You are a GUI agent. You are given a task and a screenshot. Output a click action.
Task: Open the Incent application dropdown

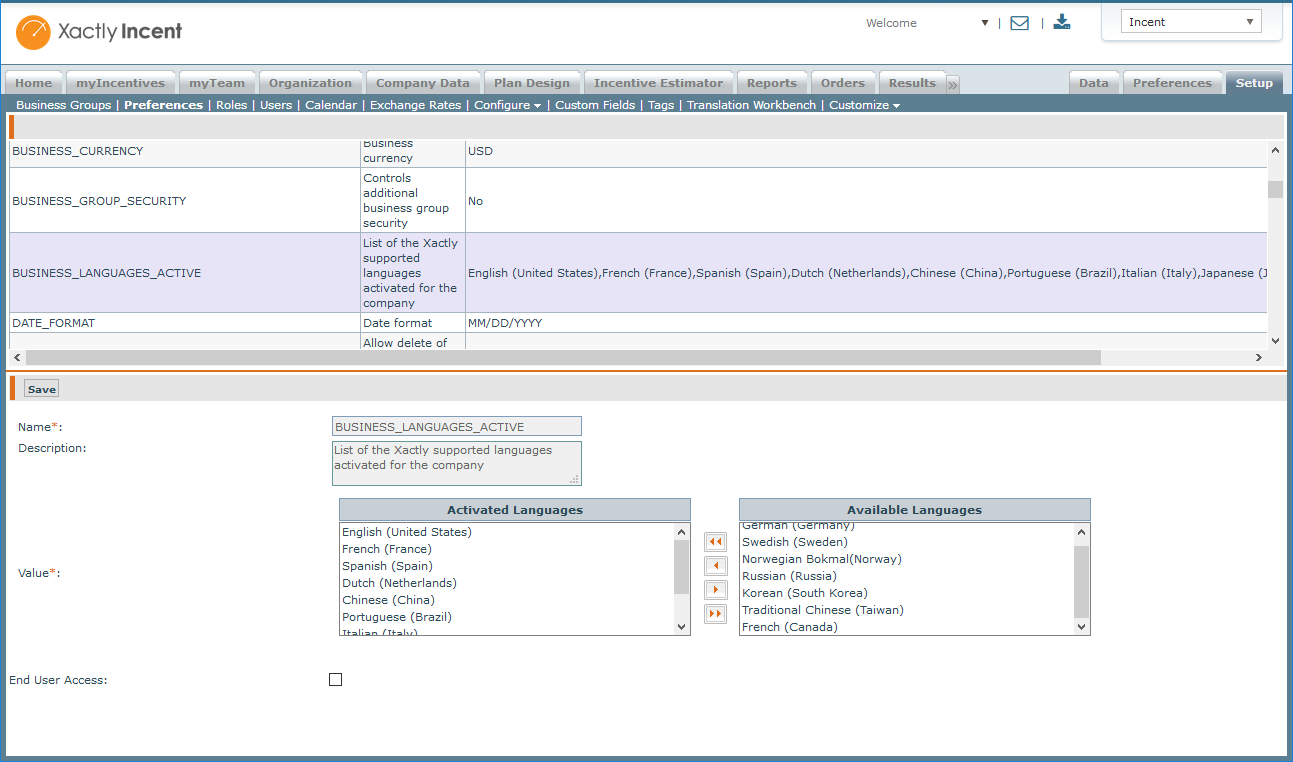point(1190,22)
